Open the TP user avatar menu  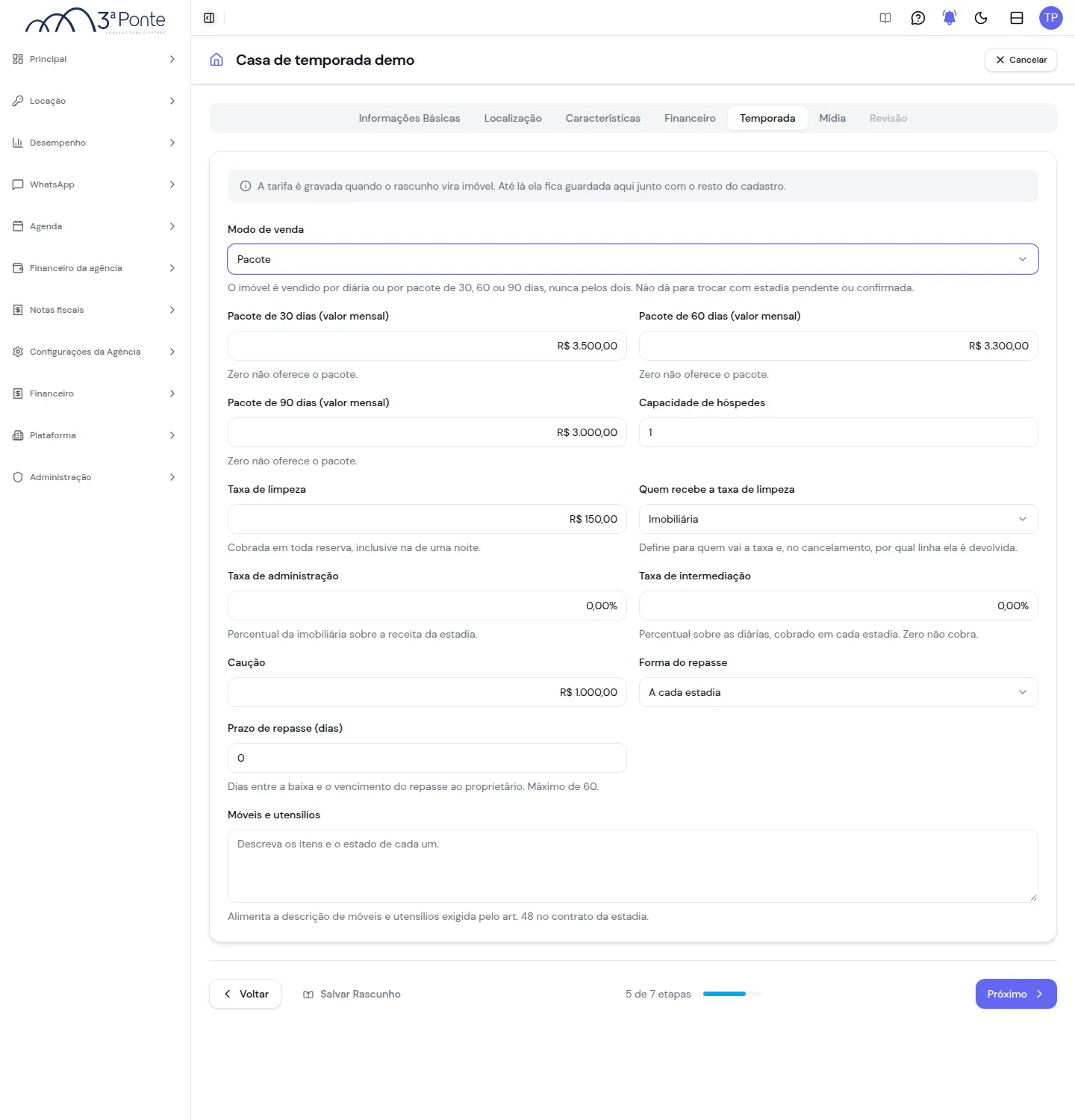[1051, 18]
